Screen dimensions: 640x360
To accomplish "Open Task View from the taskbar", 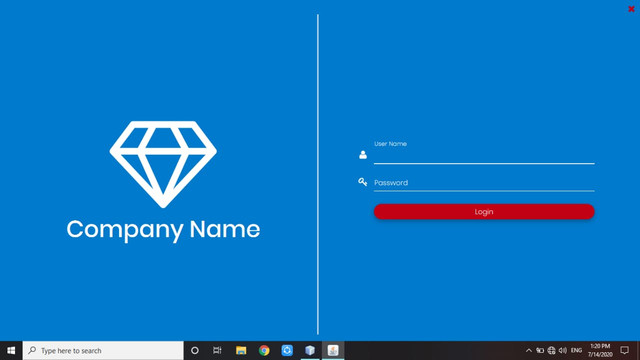I will (217, 351).
